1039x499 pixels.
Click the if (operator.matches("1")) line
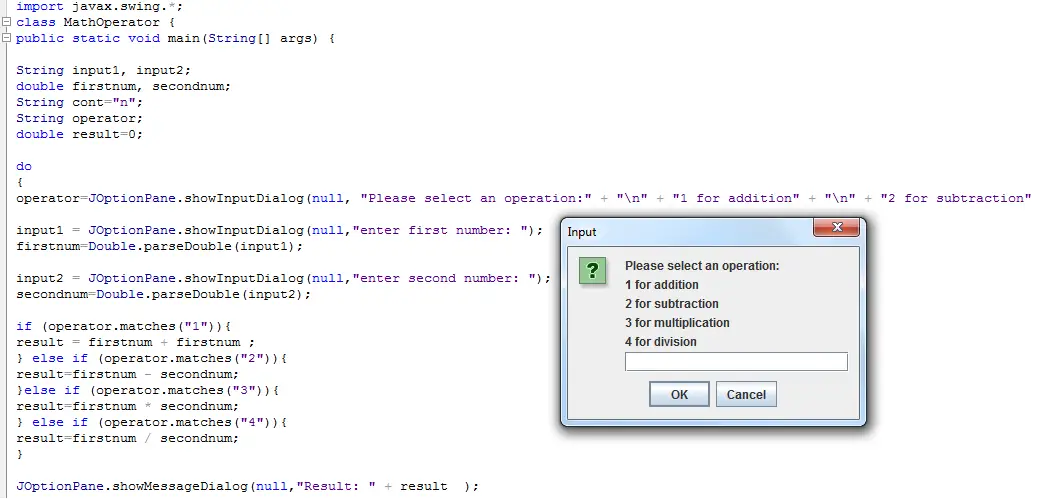pyautogui.click(x=123, y=326)
